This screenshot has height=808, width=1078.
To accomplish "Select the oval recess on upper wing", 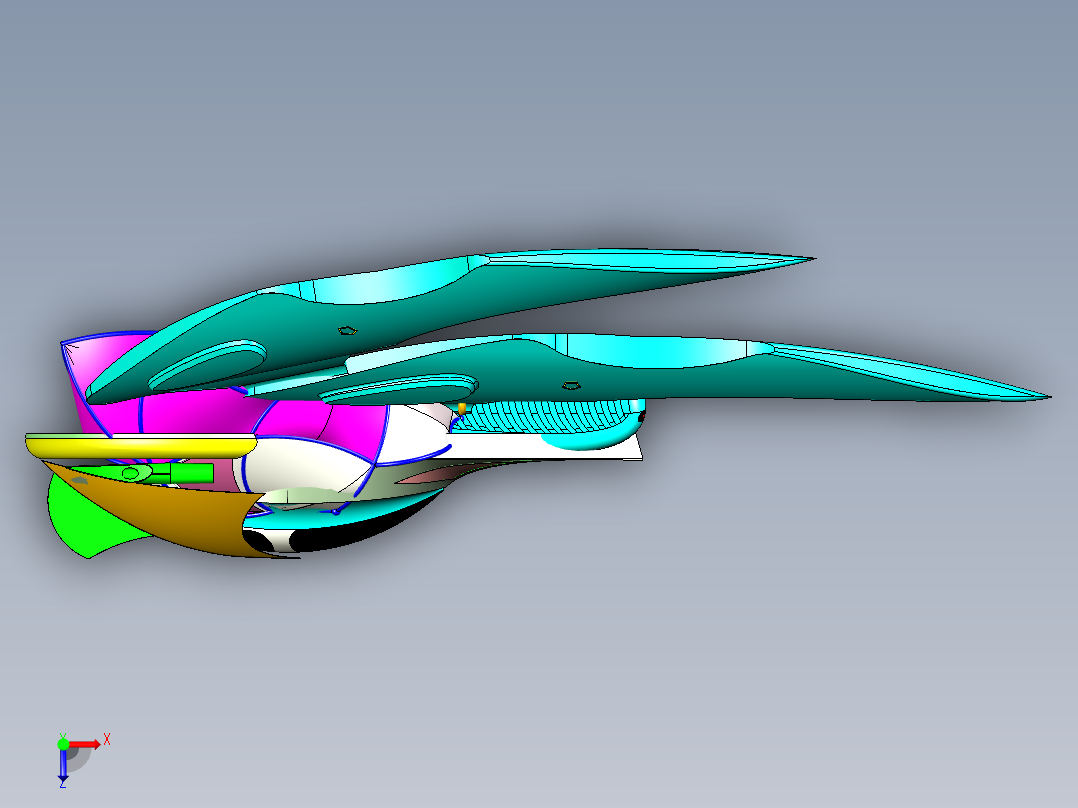I will pyautogui.click(x=208, y=365).
